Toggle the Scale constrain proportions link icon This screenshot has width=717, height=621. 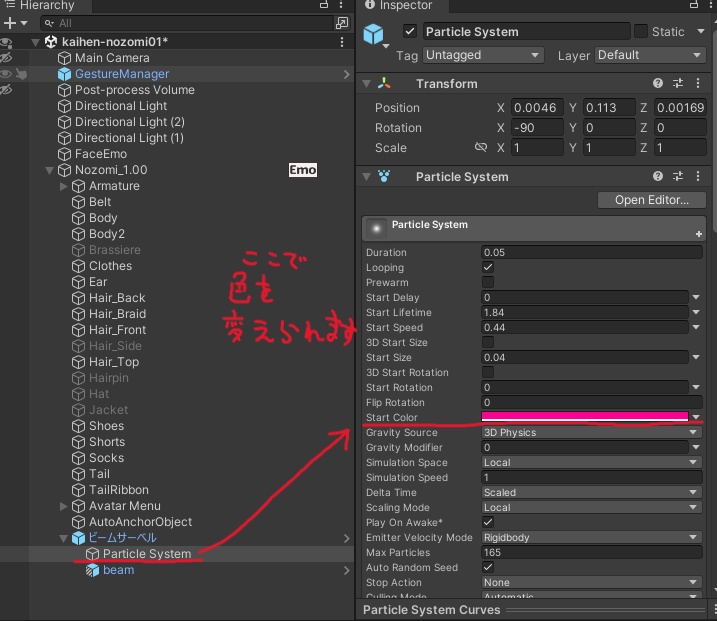pos(481,147)
